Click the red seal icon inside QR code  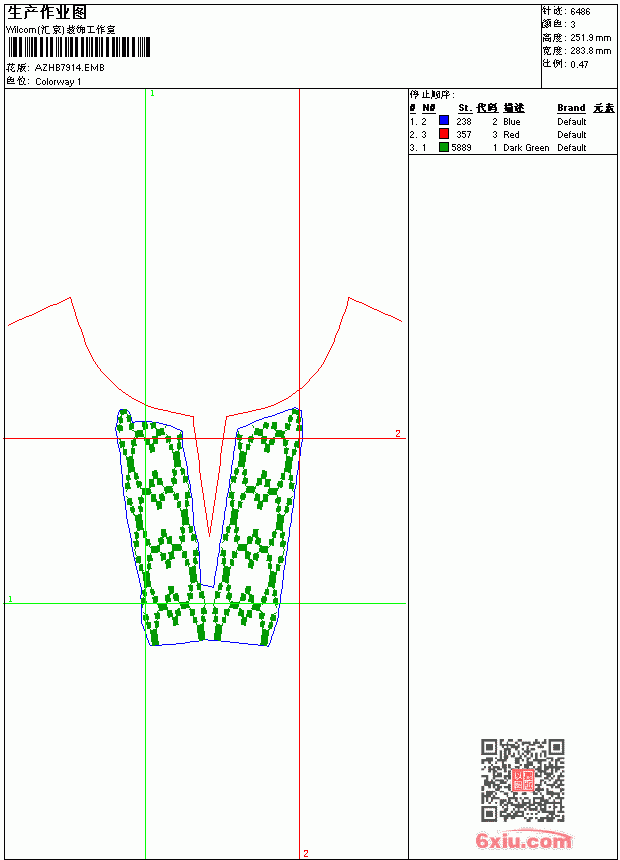click(x=523, y=780)
